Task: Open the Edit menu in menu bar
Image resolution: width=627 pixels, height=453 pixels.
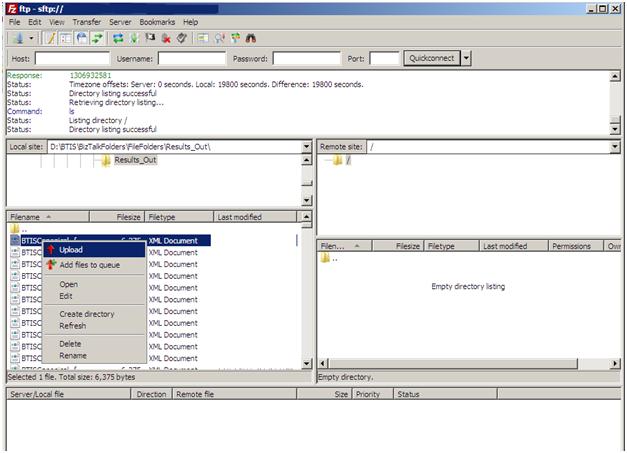Action: pos(35,22)
